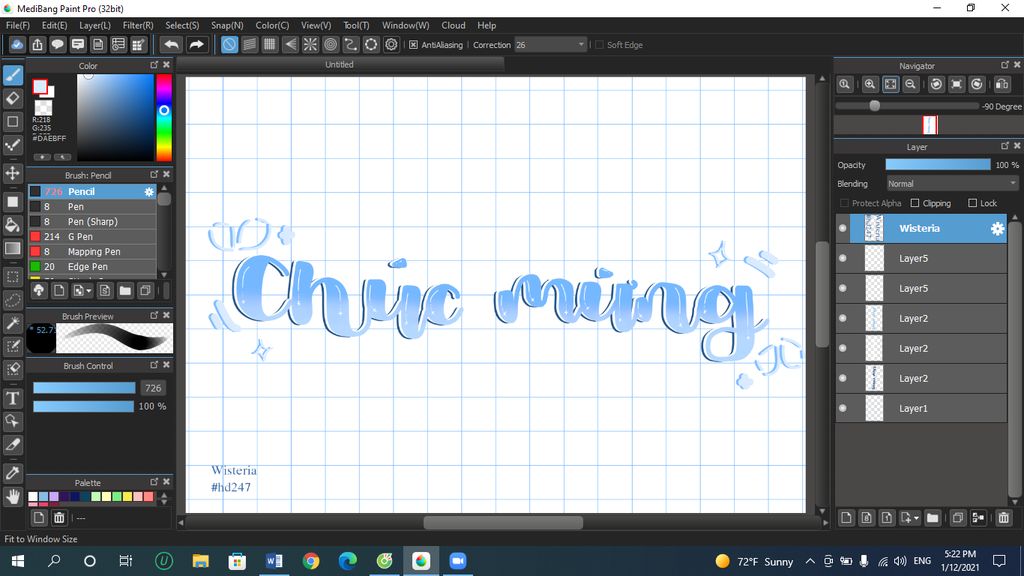Click the brush size value field 726

pos(153,388)
